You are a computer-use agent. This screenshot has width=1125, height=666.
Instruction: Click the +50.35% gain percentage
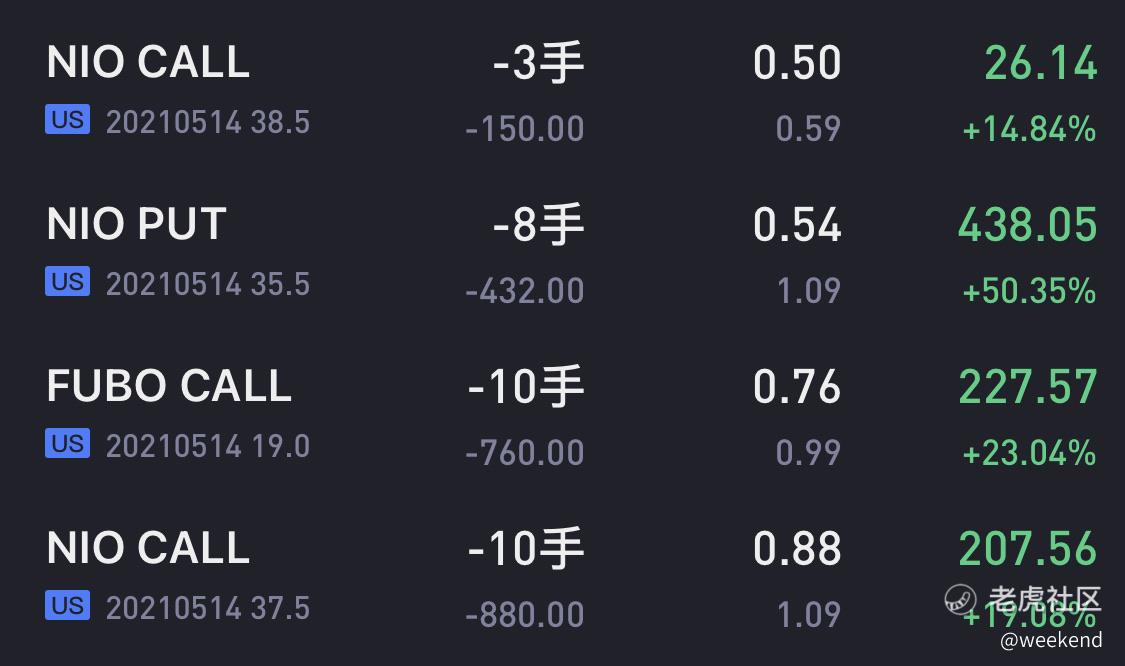pyautogui.click(x=1030, y=291)
